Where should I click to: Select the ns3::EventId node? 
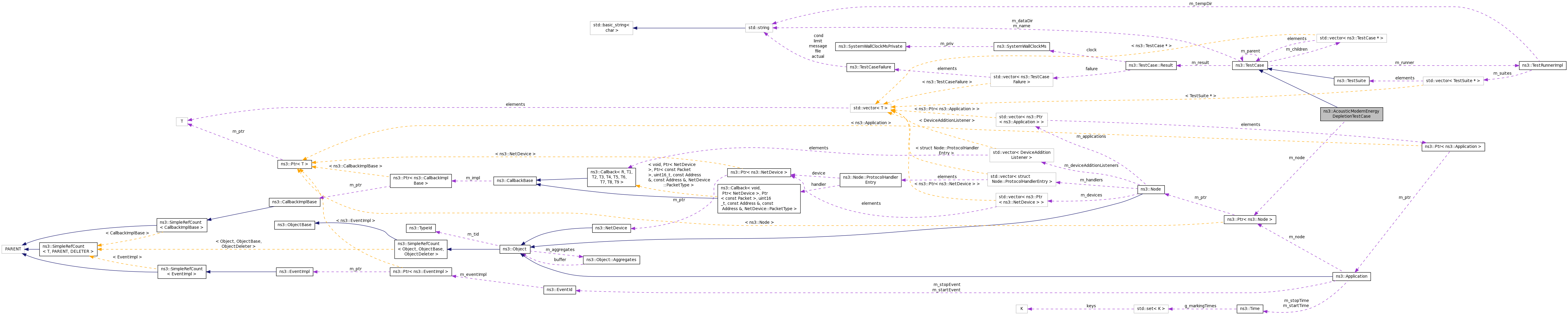pos(559,290)
